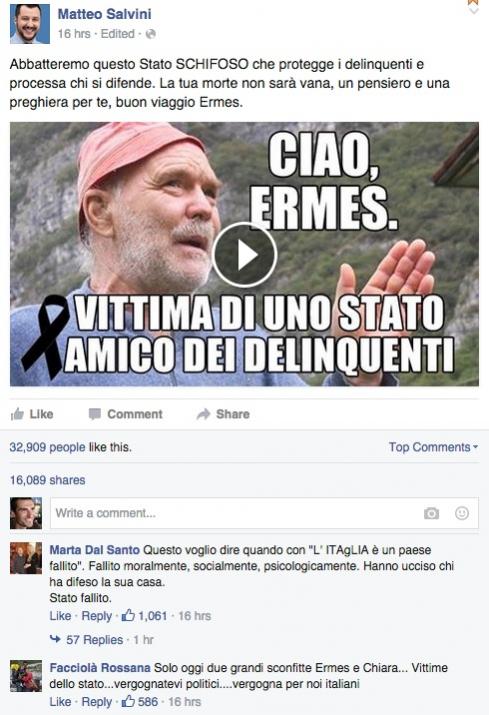Viewport: 489px width, 715px height.
Task: Open the emoji smiley picker
Action: 462,513
